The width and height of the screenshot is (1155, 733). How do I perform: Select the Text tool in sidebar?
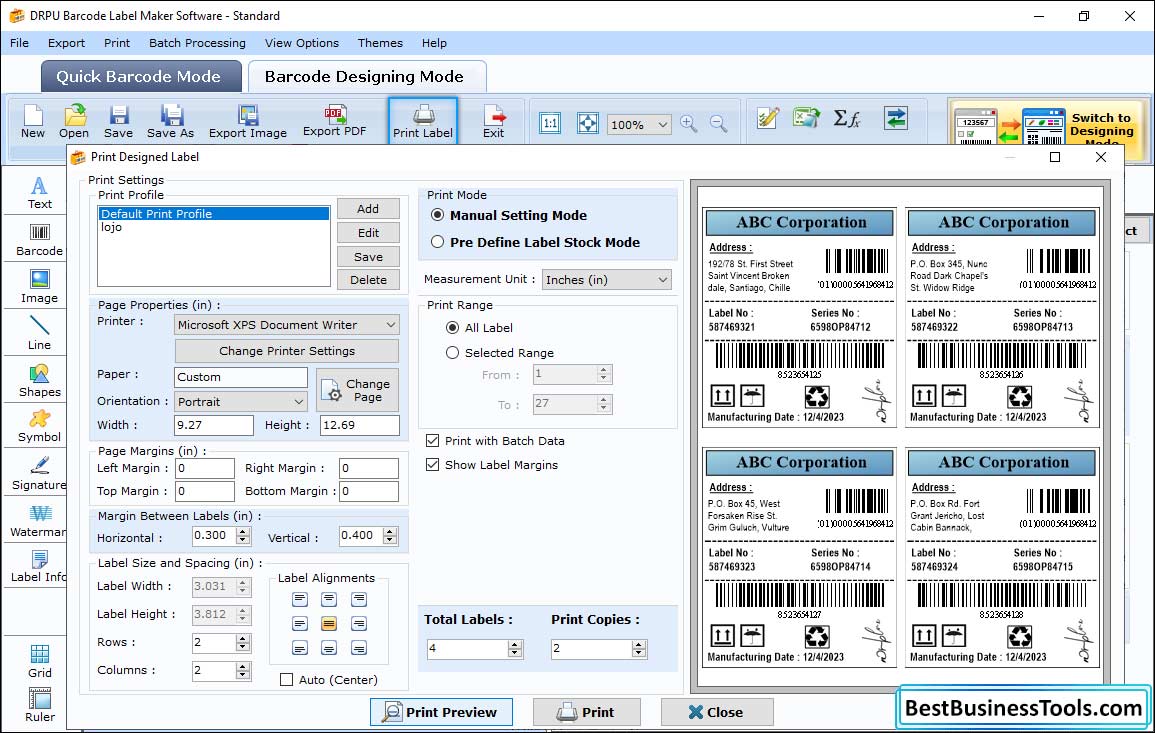39,193
